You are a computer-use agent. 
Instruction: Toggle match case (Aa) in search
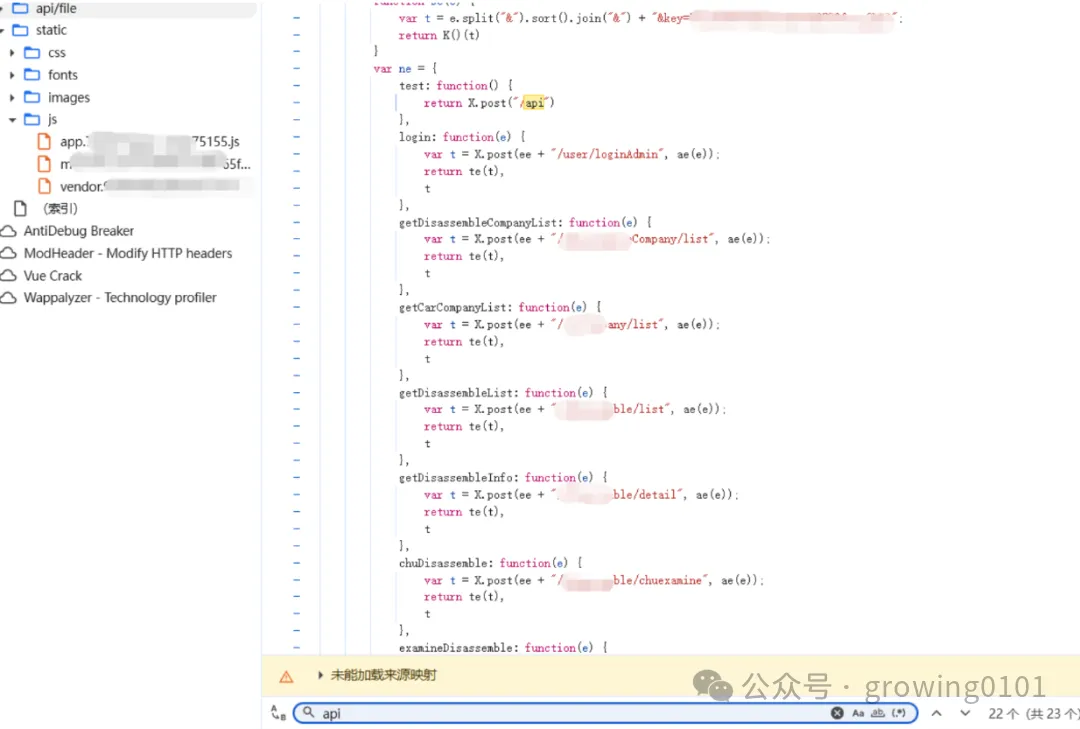point(857,712)
